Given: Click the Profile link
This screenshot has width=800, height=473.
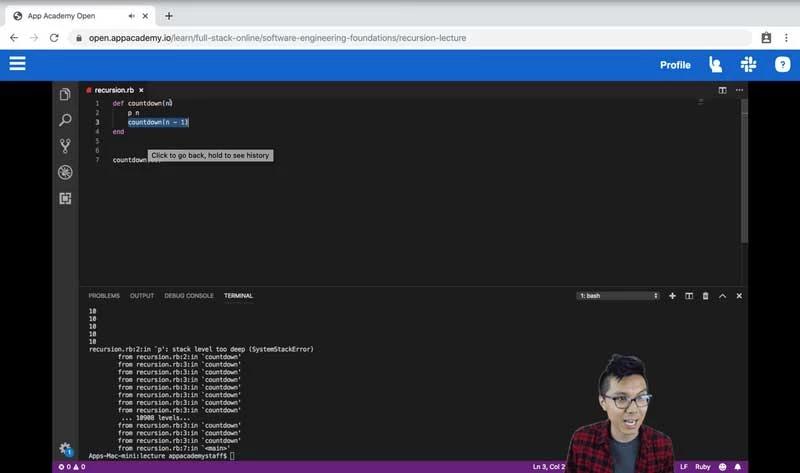Looking at the screenshot, I should click(675, 65).
